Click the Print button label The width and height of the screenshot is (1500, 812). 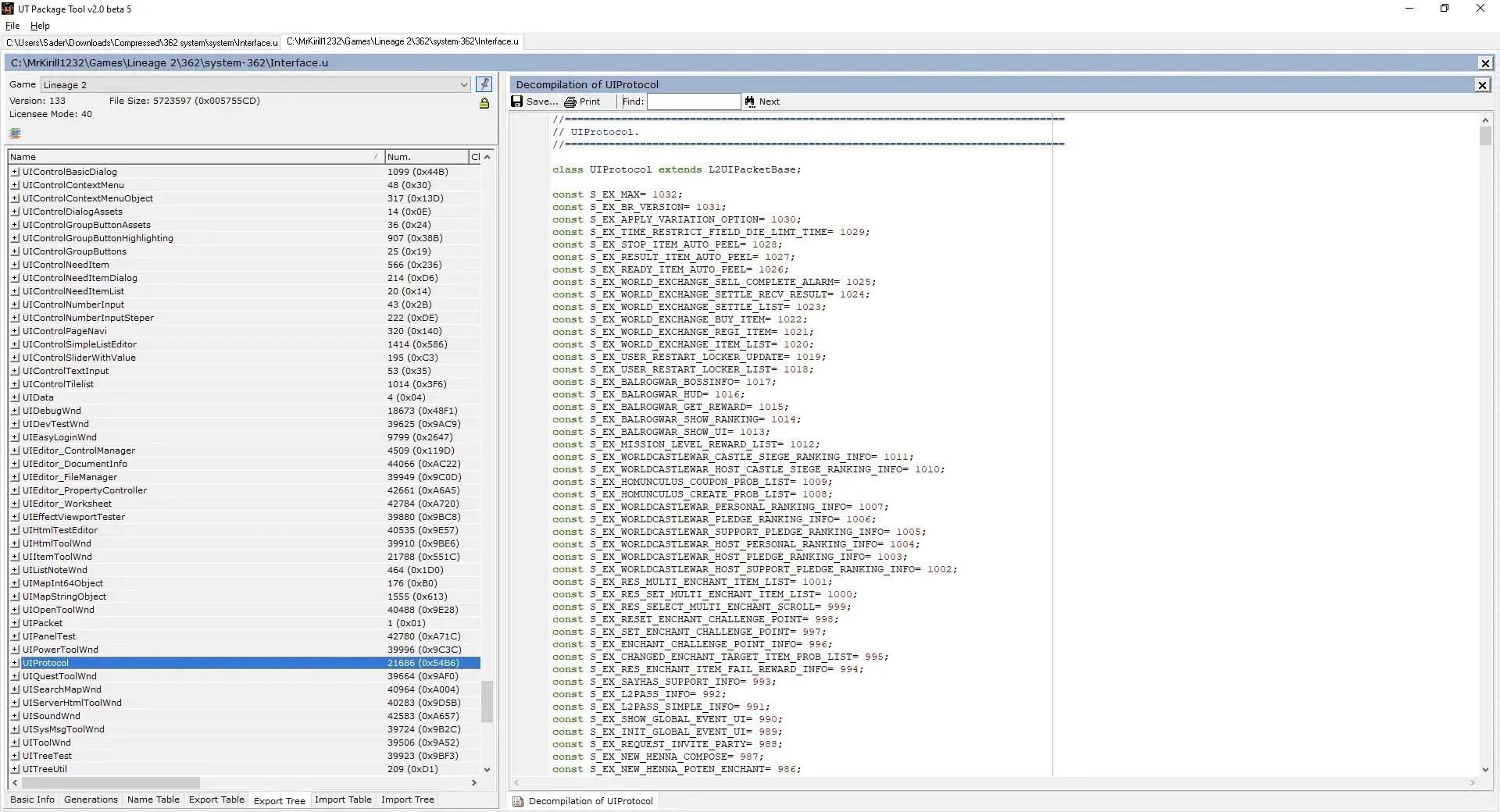coord(590,101)
